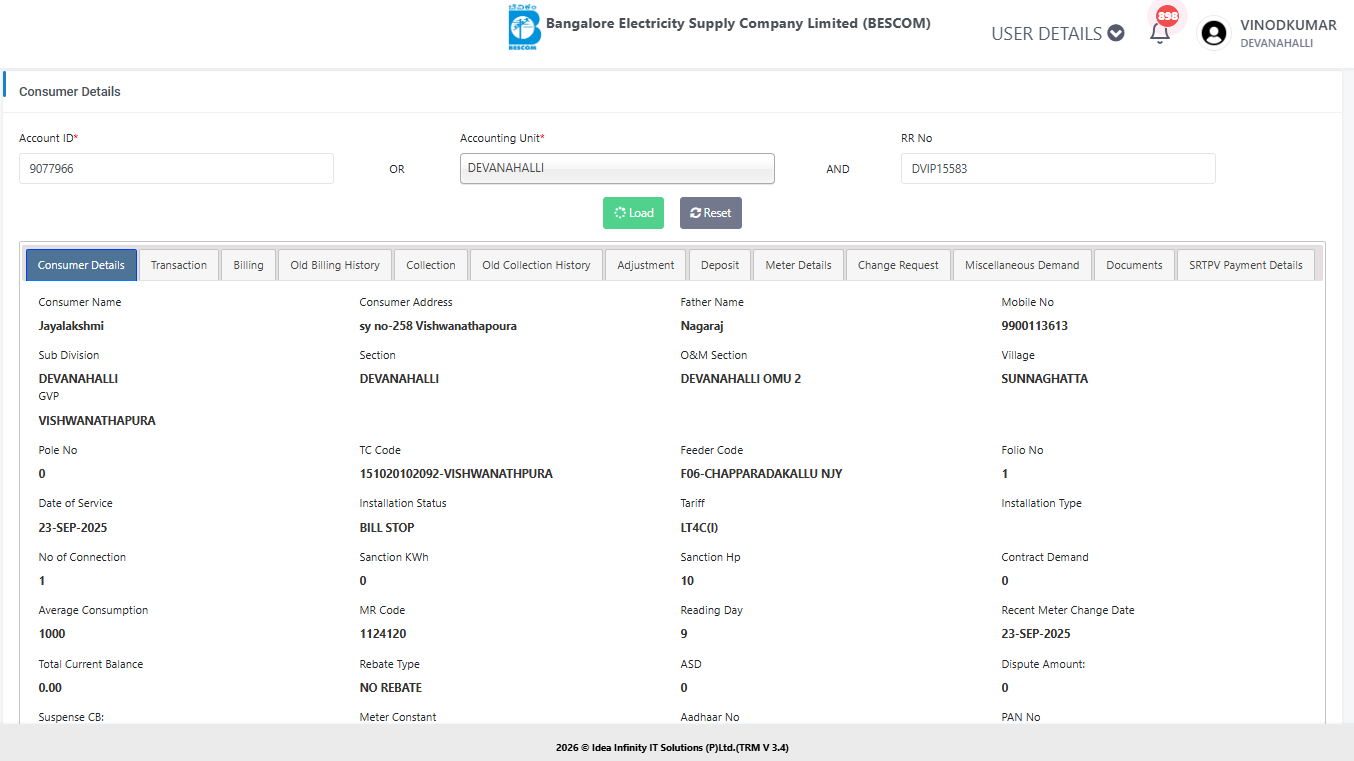This screenshot has height=761, width=1354.
Task: Select the Change Request tab
Action: tap(898, 265)
